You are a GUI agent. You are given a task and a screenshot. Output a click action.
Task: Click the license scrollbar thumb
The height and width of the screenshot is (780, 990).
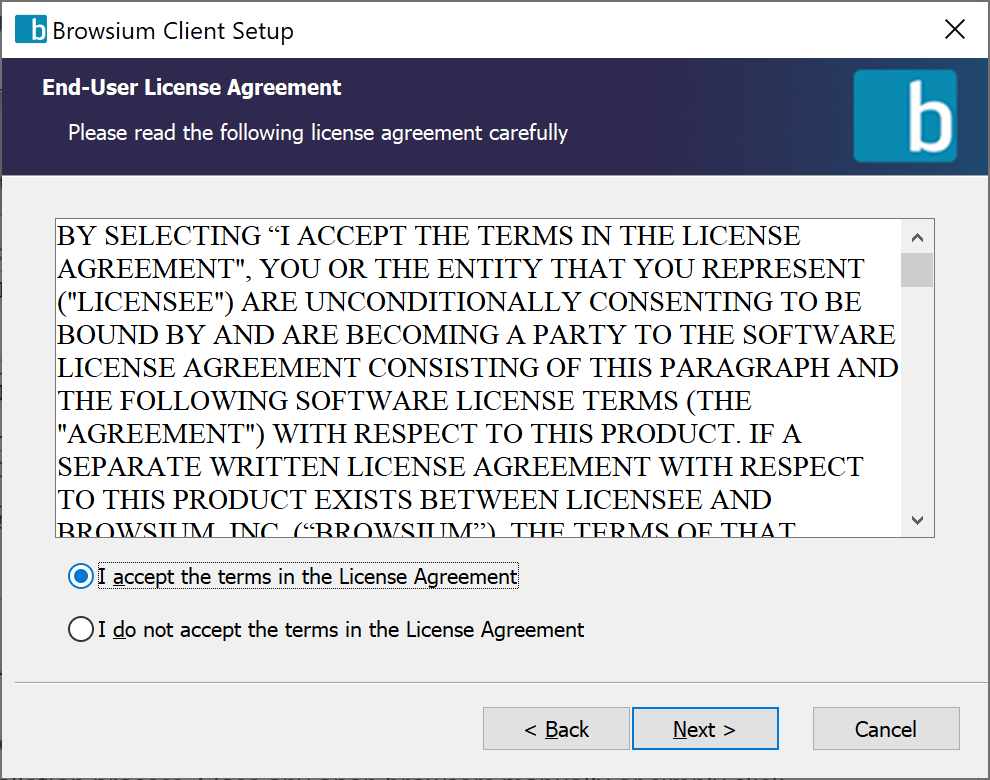917,270
